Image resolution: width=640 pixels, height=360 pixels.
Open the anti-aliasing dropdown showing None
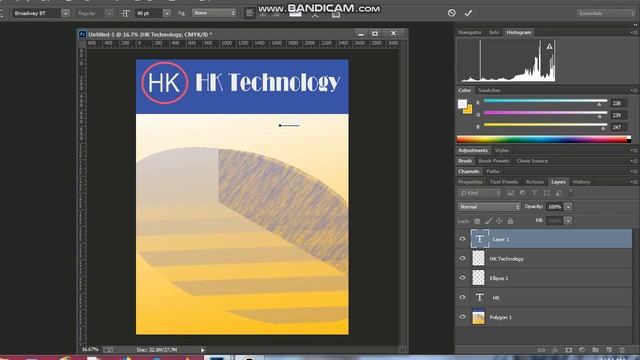pyautogui.click(x=214, y=13)
